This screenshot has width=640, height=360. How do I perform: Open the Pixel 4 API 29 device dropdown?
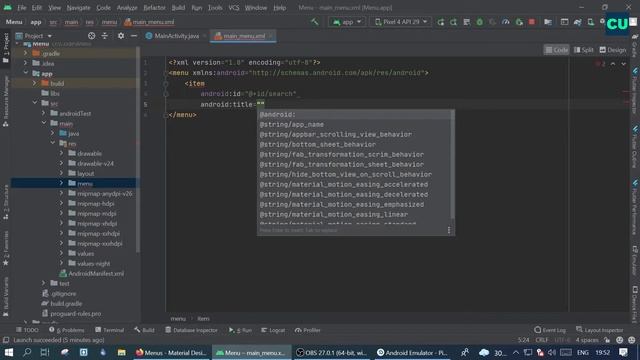coord(400,22)
